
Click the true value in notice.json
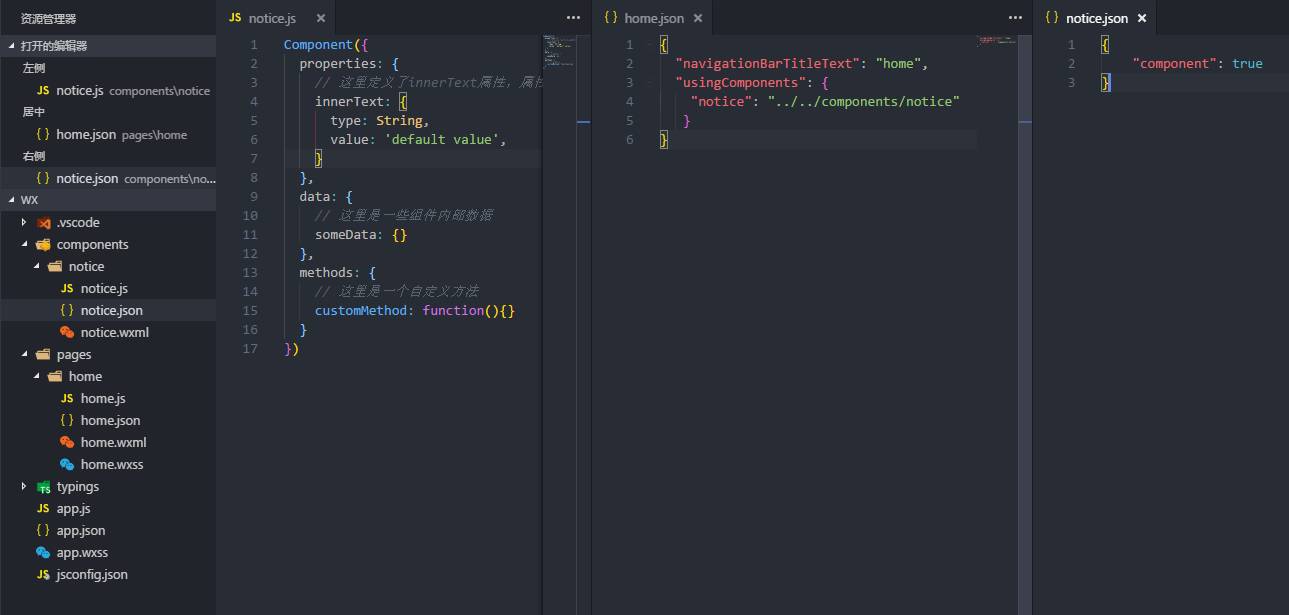click(1247, 63)
